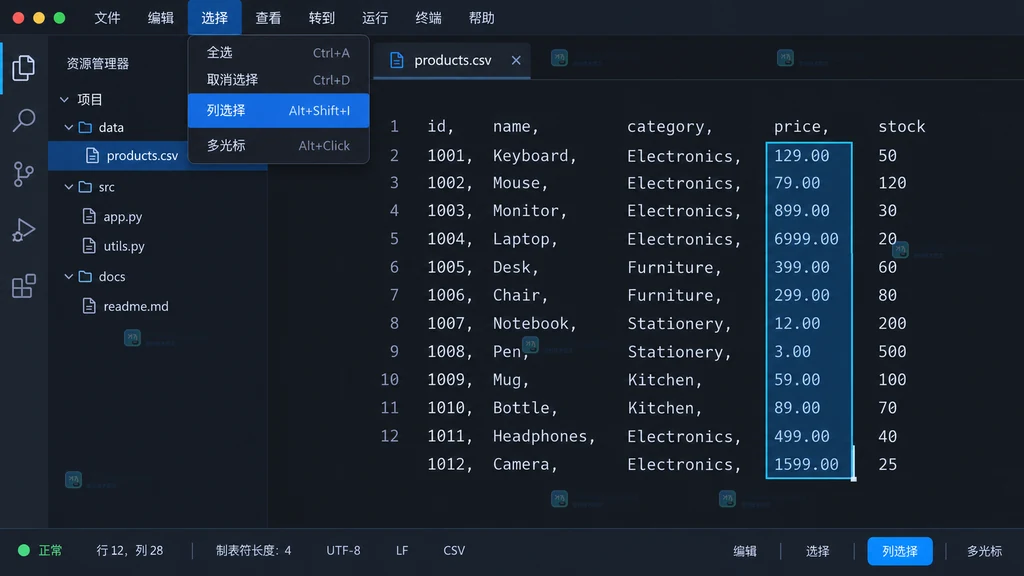Click the 编辑 mode button in status bar

click(744, 551)
